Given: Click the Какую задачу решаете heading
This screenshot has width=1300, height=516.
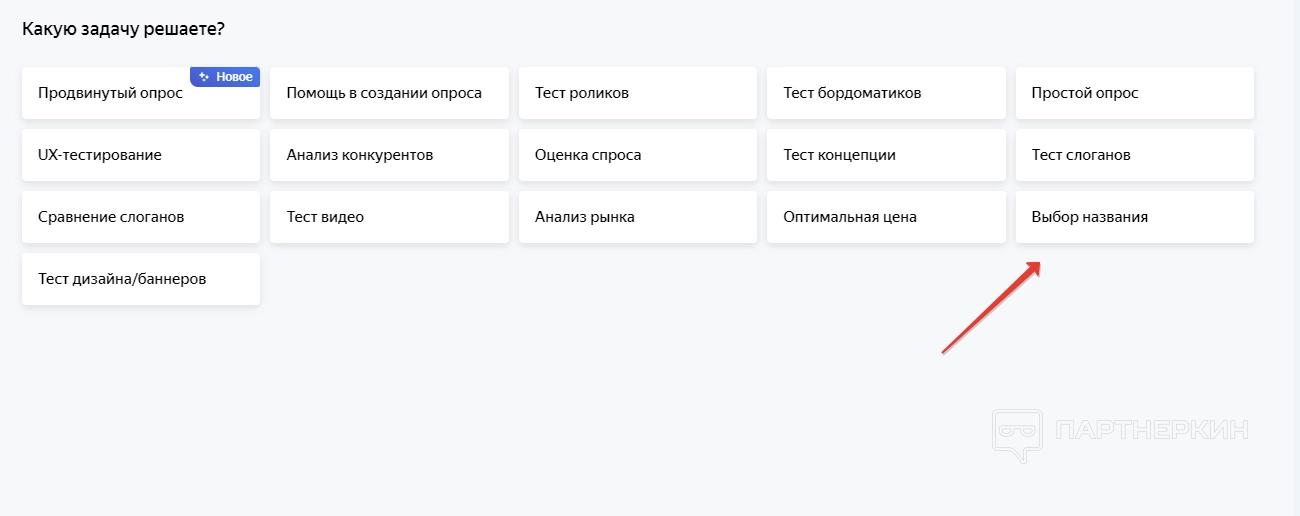Looking at the screenshot, I should (x=123, y=30).
